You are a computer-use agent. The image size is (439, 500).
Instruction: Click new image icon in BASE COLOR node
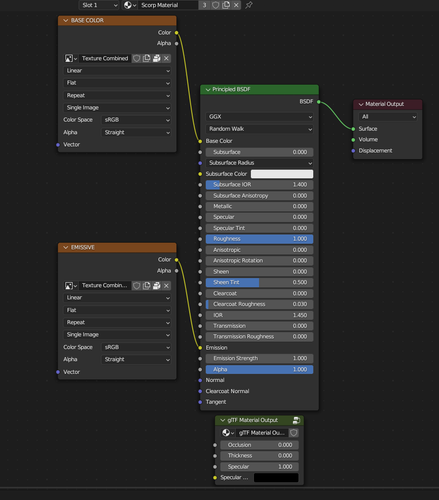pyautogui.click(x=146, y=58)
